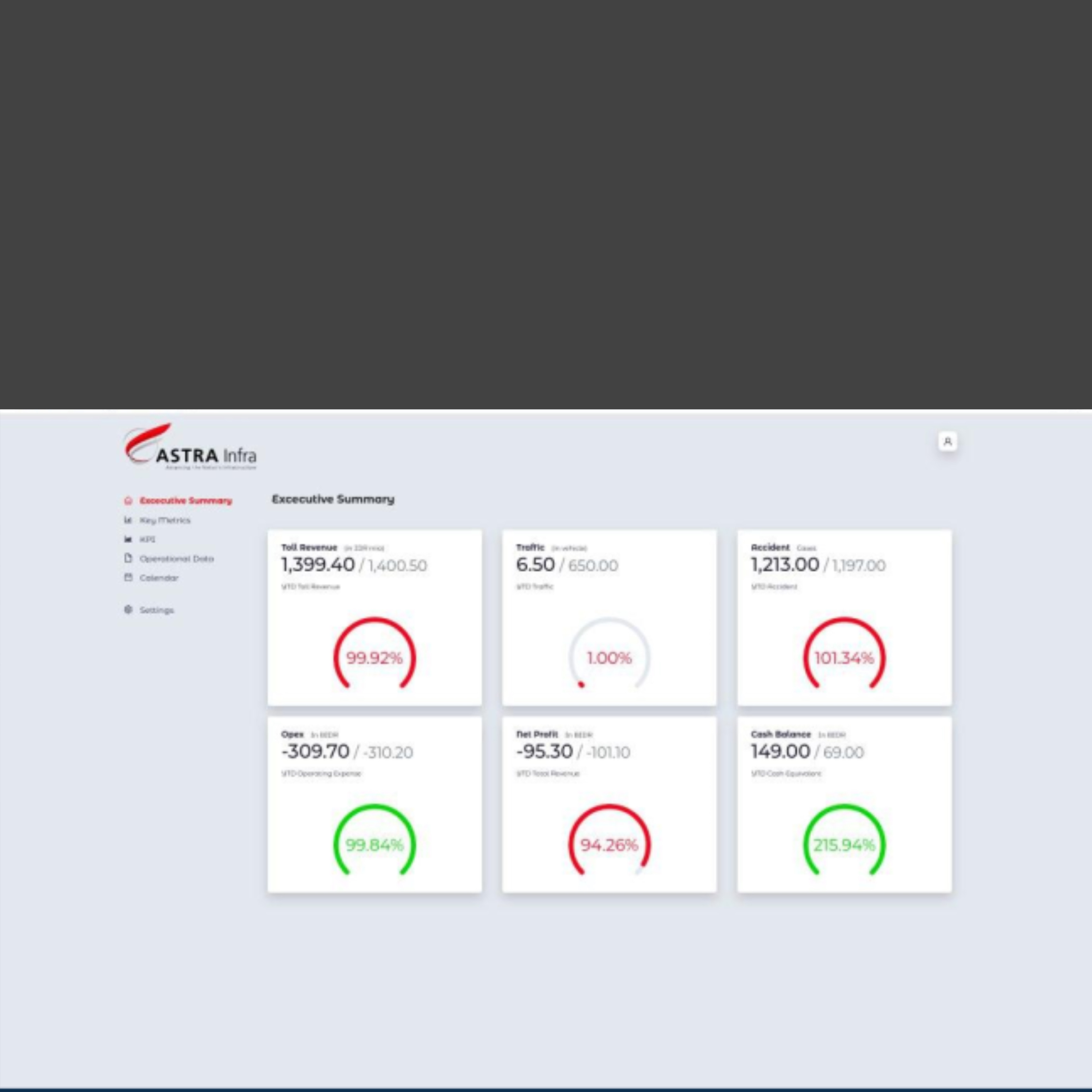Click the Settings gear icon
Screen dimensions: 1092x1092
[128, 610]
